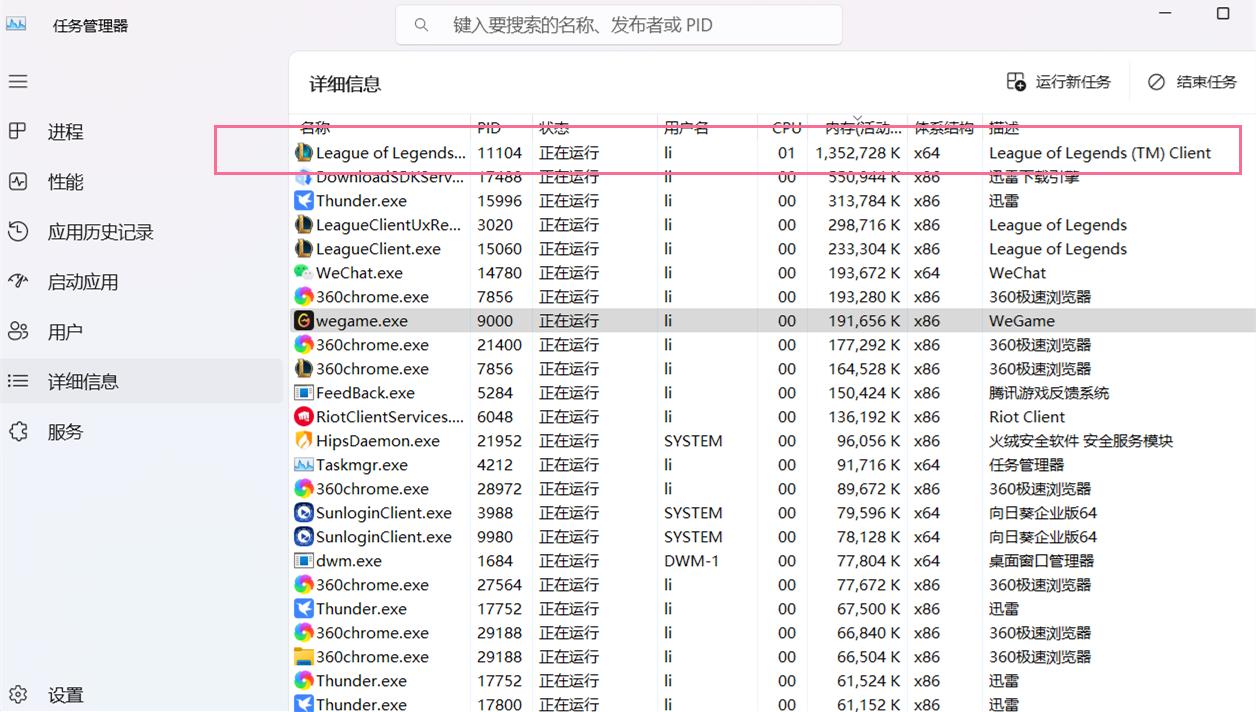Click the 进程 processes icon in sidebar

tap(18, 131)
